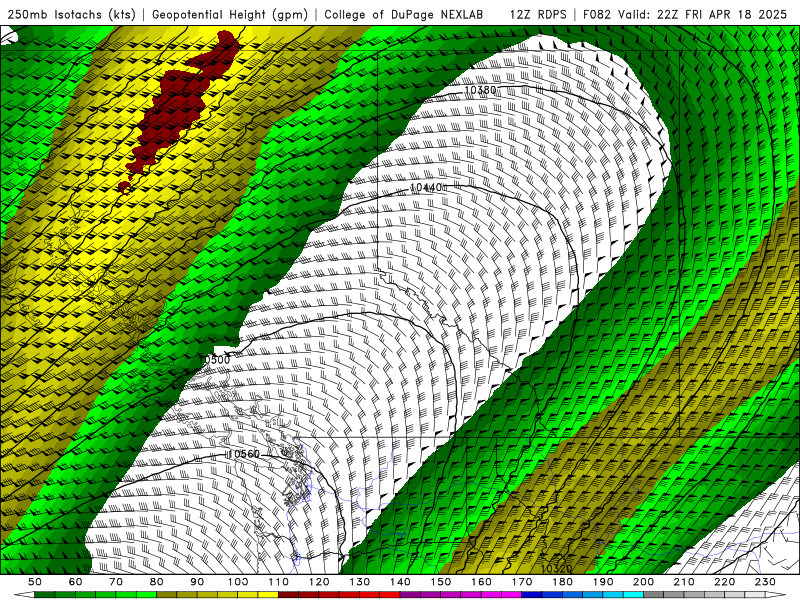Click the 80 value on the color scale
Image resolution: width=800 pixels, height=600 pixels.
157,582
